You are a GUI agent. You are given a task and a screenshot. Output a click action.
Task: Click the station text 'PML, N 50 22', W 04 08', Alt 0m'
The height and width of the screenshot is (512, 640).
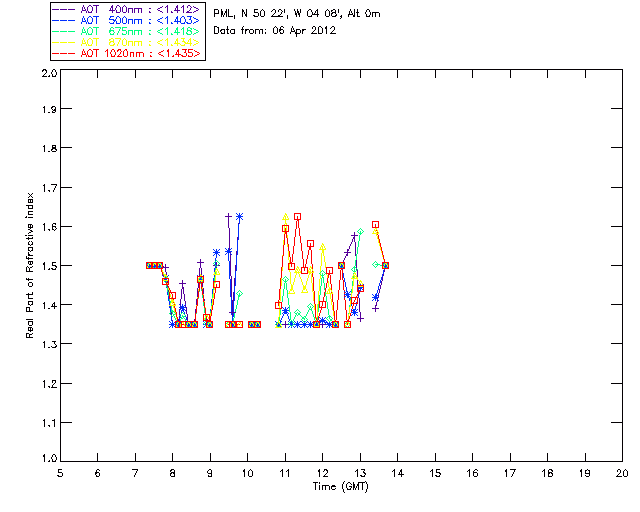[x=297, y=14]
